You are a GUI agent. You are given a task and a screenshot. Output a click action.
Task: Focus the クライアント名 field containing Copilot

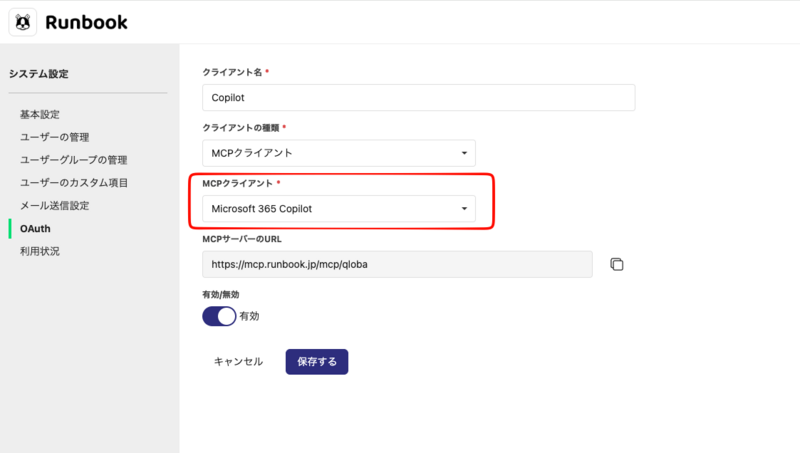[x=419, y=97]
